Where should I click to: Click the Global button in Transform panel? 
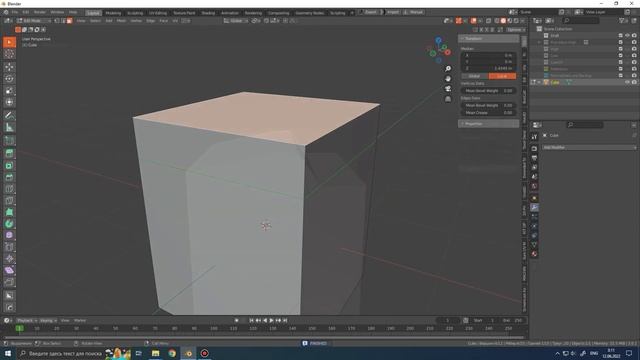pos(475,76)
